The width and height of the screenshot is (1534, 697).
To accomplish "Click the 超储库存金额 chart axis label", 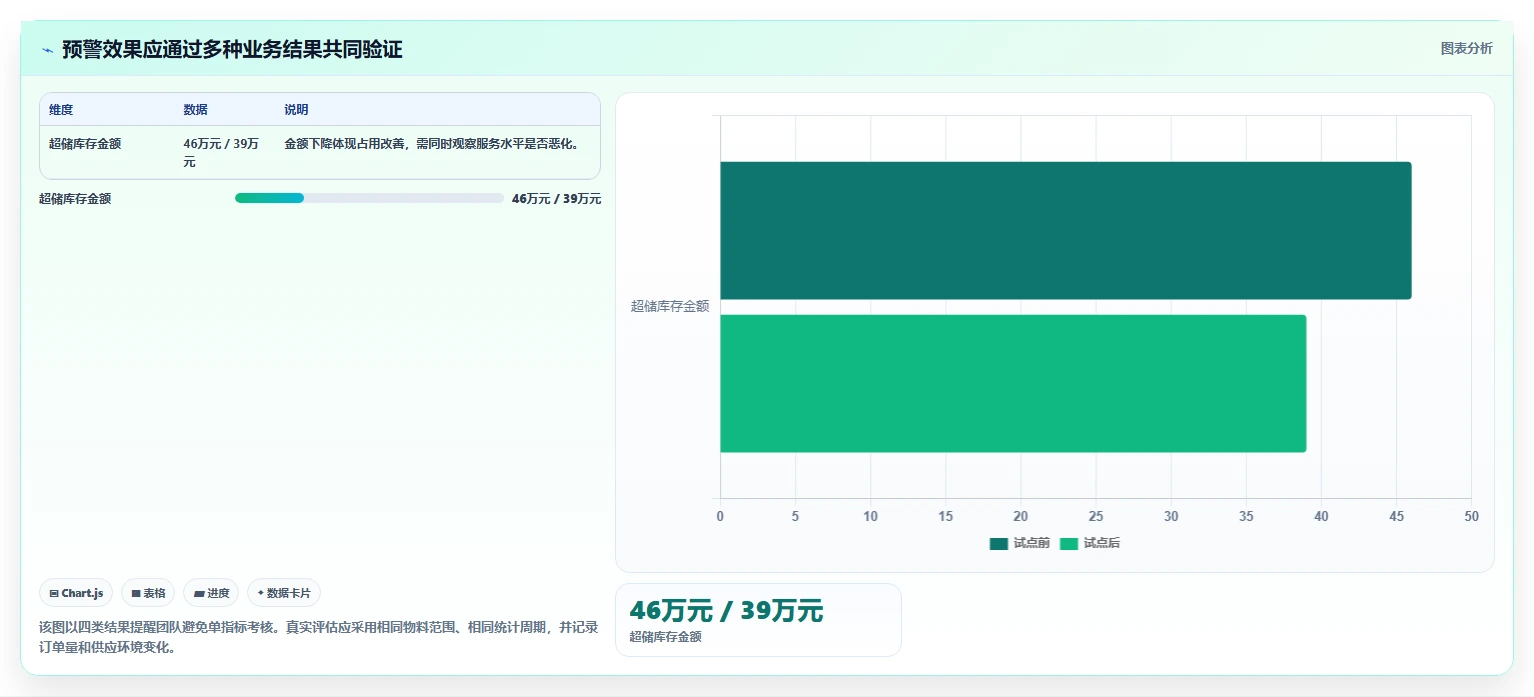I will click(x=670, y=306).
